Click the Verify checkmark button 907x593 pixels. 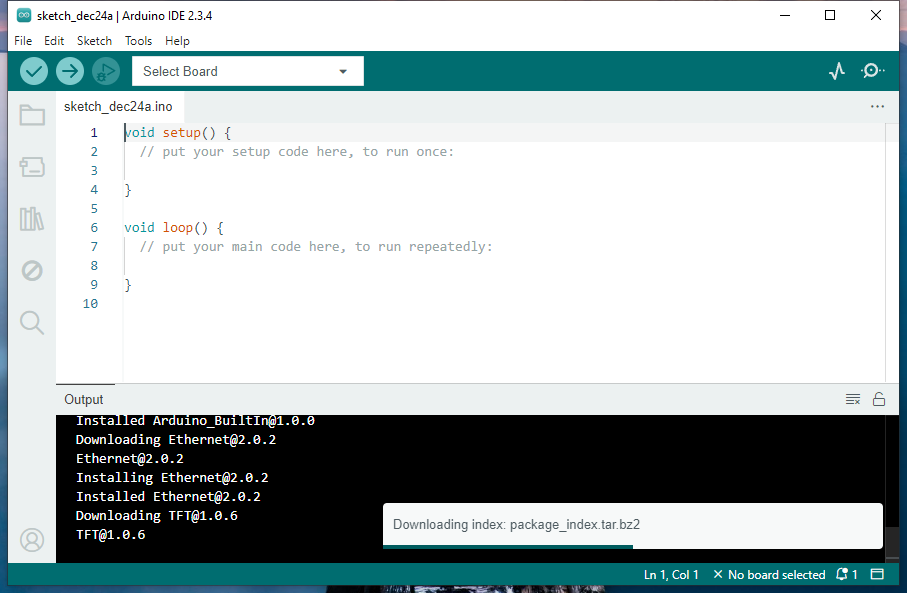point(34,71)
